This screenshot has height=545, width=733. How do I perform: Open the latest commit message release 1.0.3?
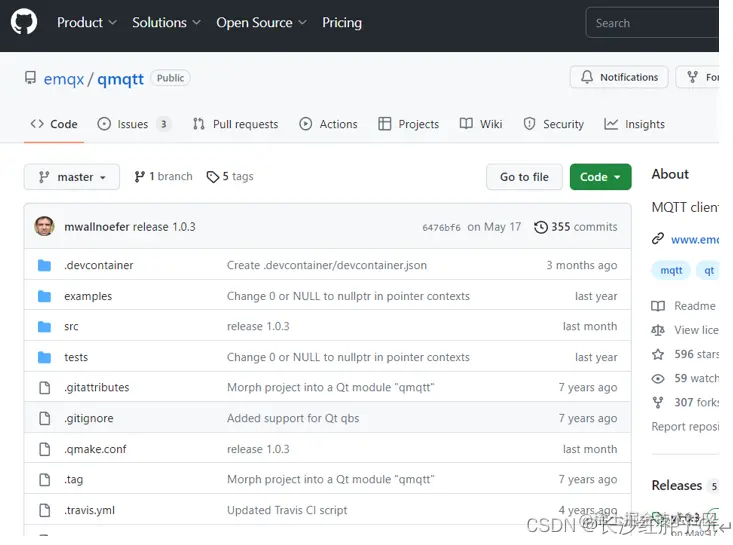pos(164,227)
